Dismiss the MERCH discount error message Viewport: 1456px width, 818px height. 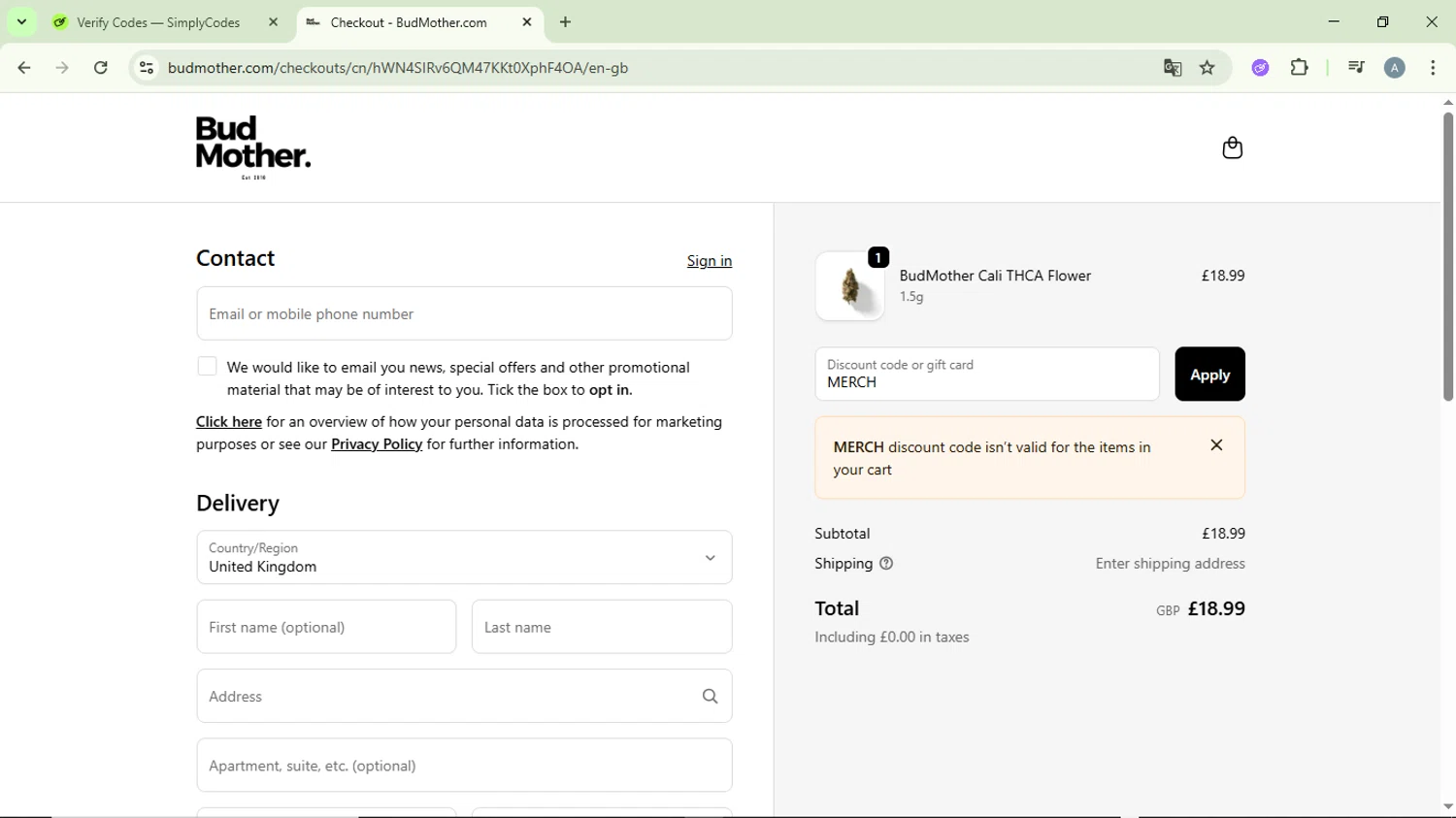tap(1216, 445)
